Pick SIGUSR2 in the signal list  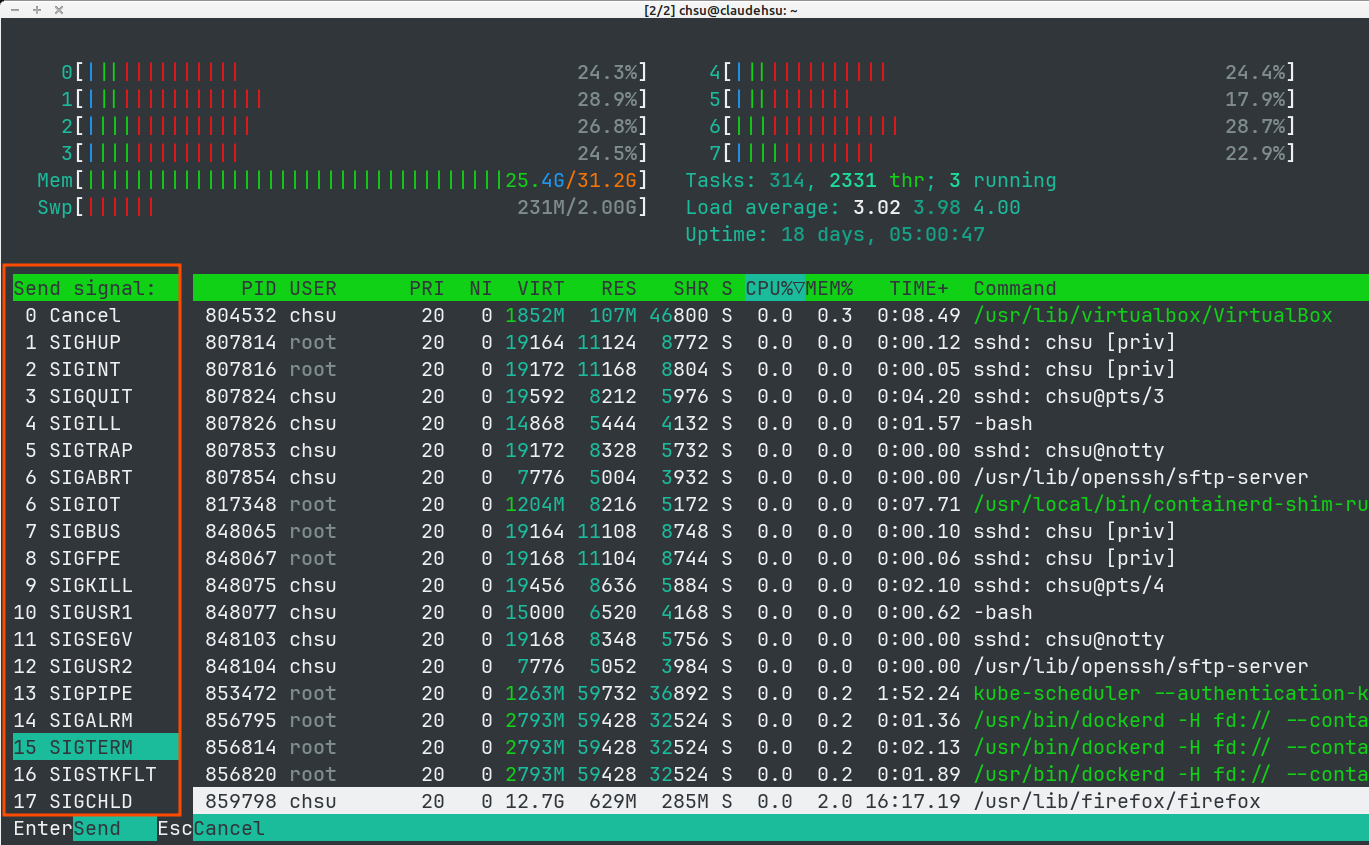coord(95,666)
